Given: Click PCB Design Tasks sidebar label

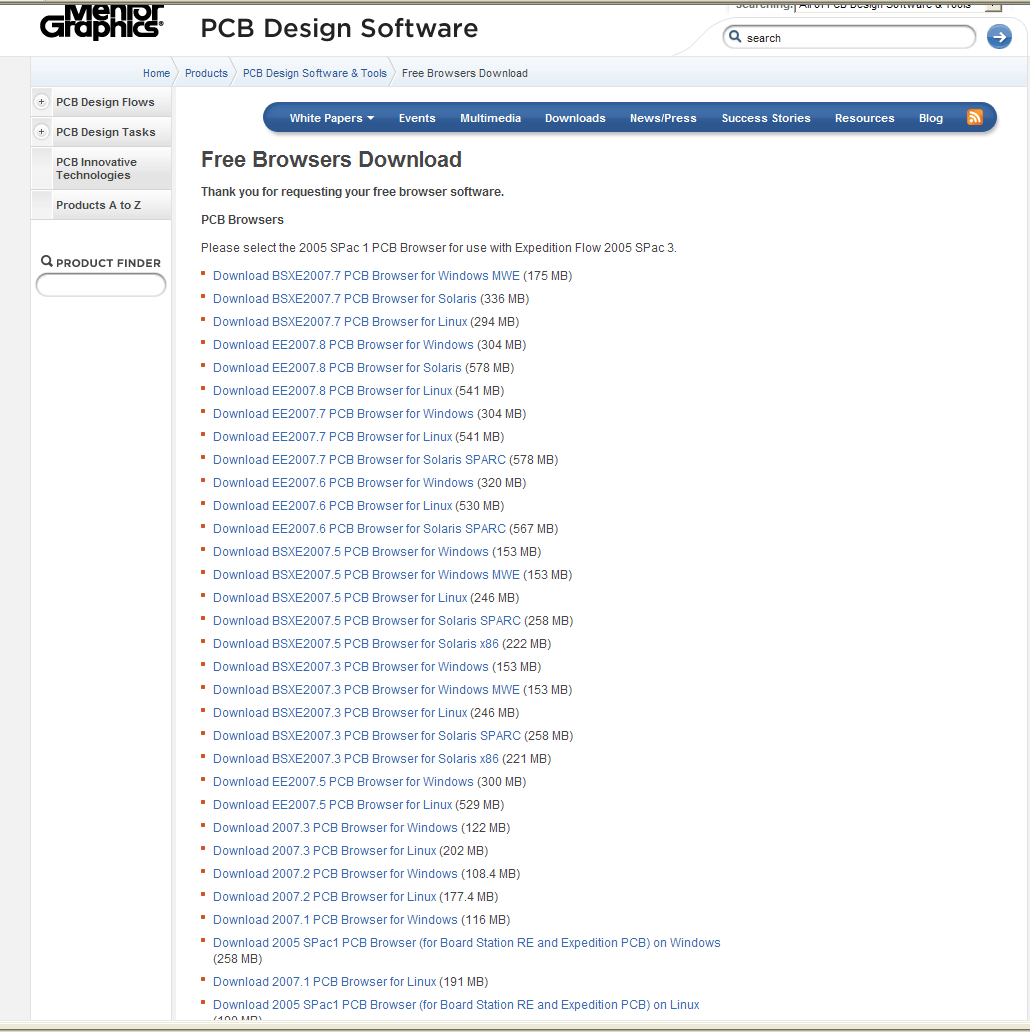Looking at the screenshot, I should coord(106,132).
